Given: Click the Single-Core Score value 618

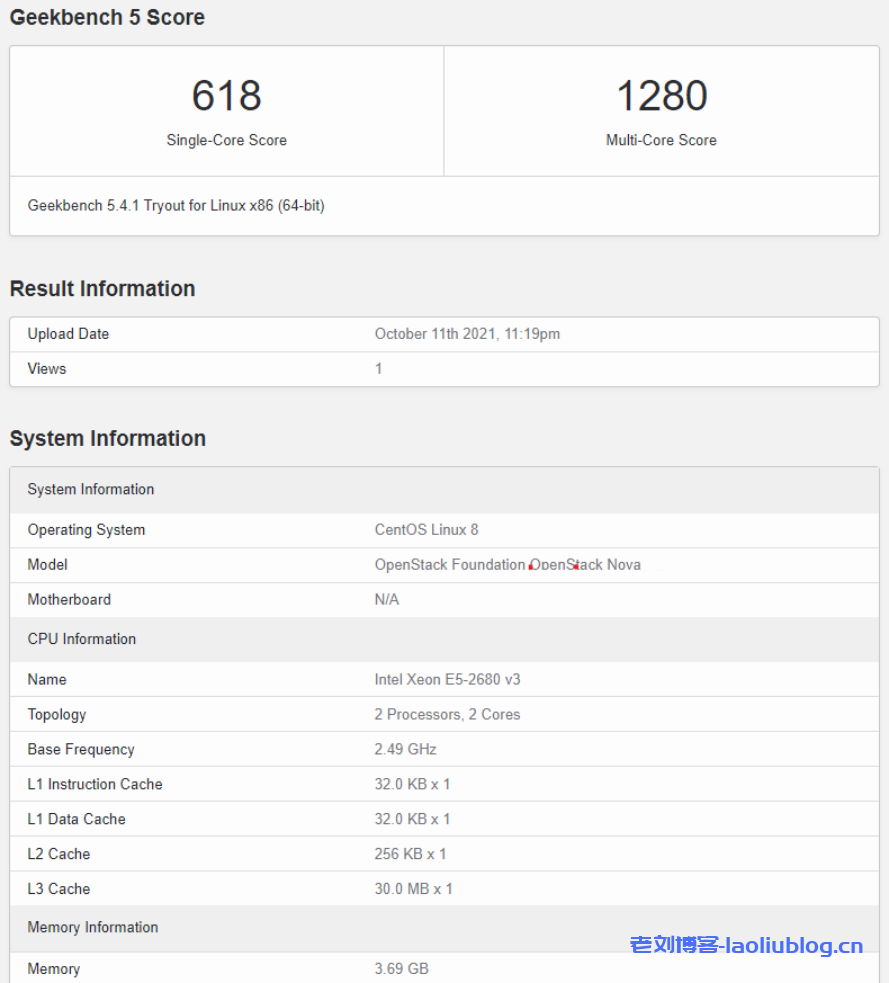Looking at the screenshot, I should coord(226,96).
